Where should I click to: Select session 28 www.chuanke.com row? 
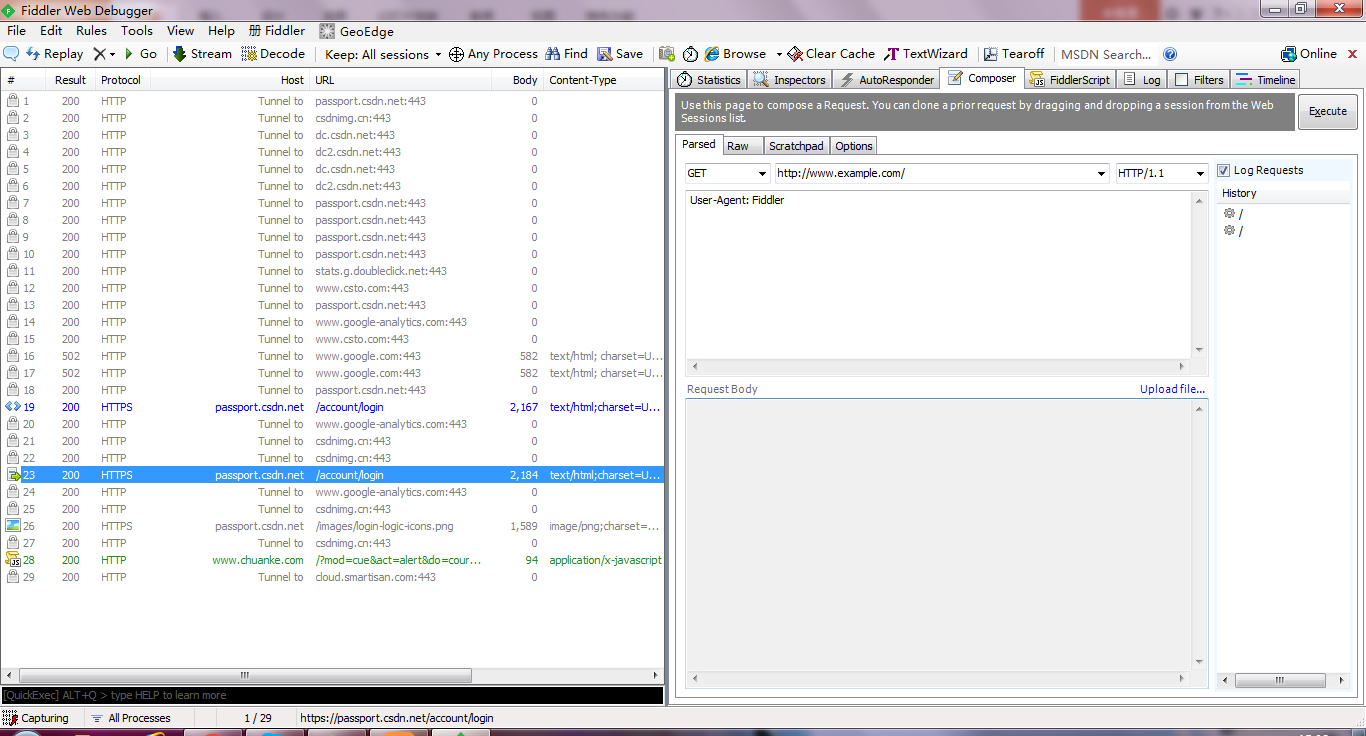[x=332, y=560]
